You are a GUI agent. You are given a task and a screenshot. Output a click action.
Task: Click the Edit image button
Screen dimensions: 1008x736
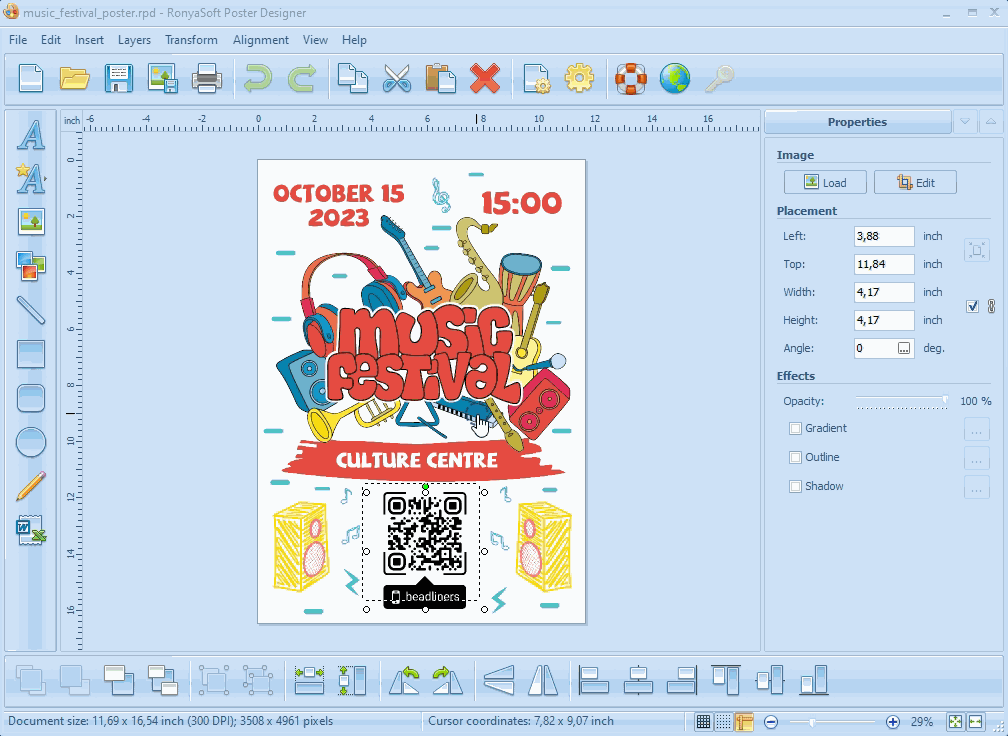coord(915,183)
